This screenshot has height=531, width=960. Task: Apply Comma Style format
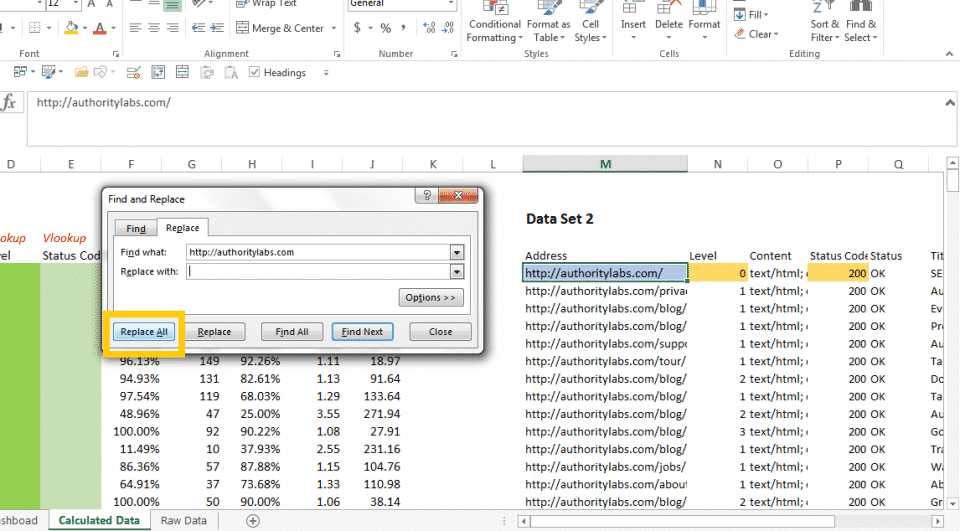point(403,28)
